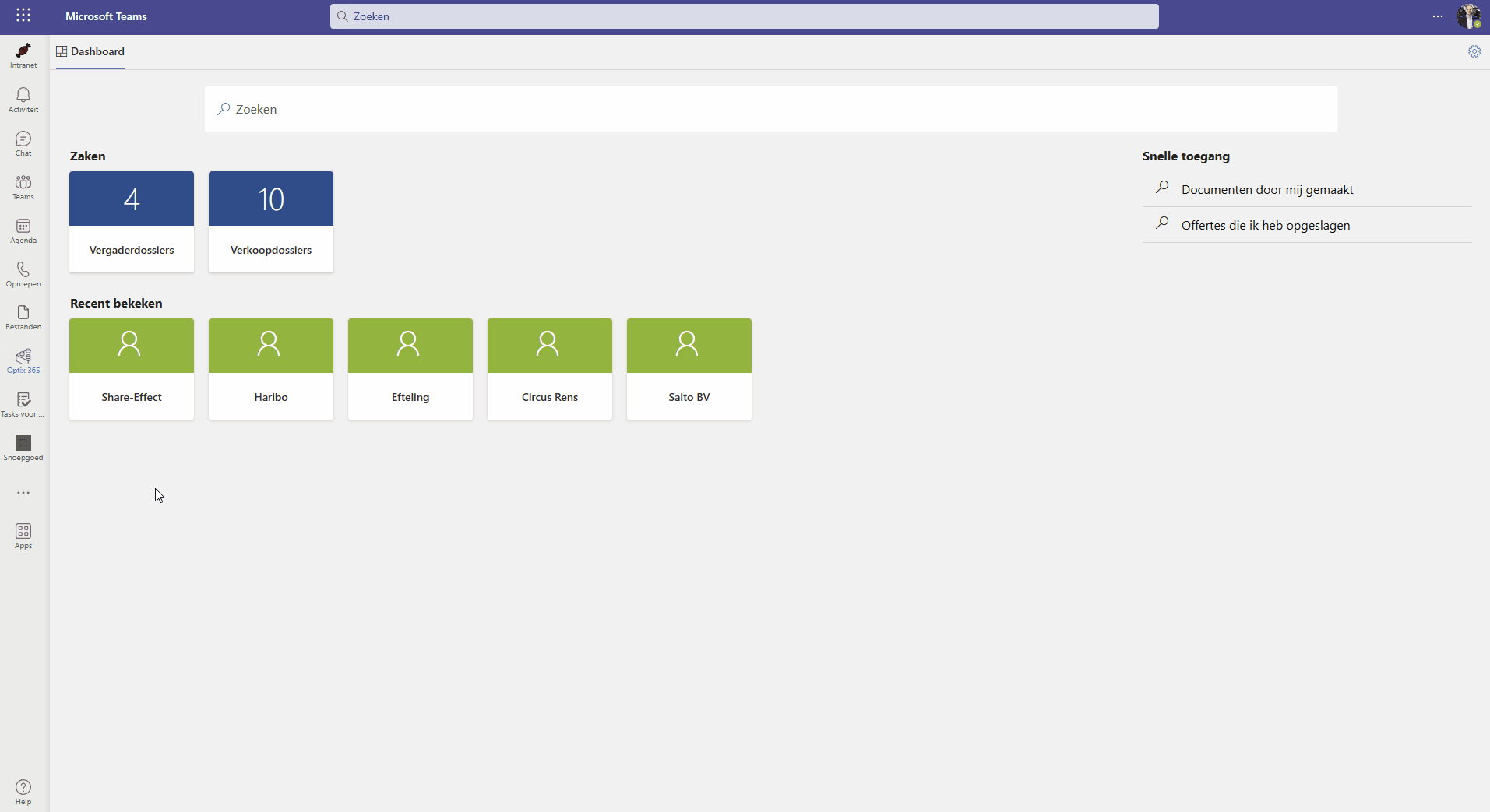
Task: Open the Optix 365 app icon
Action: coord(23,360)
